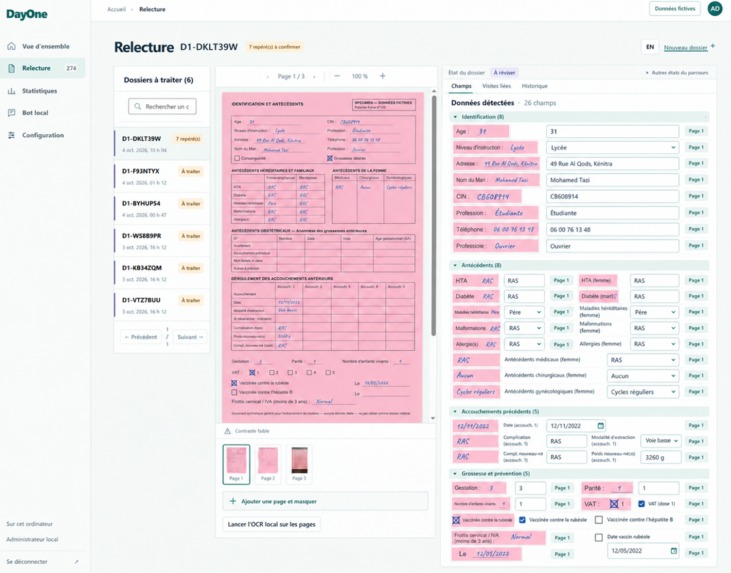Click the Rechercher dossier search field
Screen dimensions: 731x573
162,106
